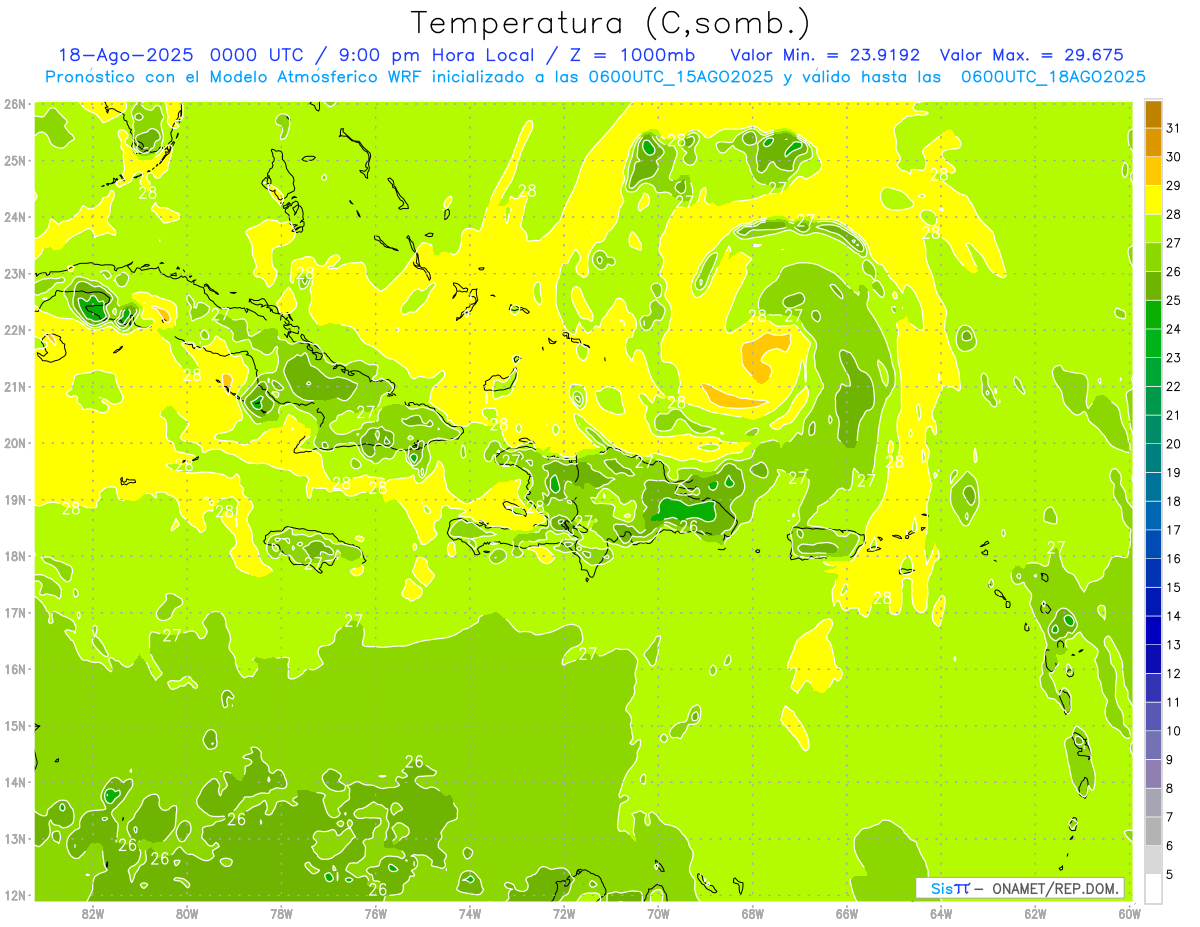This screenshot has width=1200, height=927.
Task: Click the 'Modelo Atmósferico WRF' forecast description line
Action: click(x=595, y=76)
